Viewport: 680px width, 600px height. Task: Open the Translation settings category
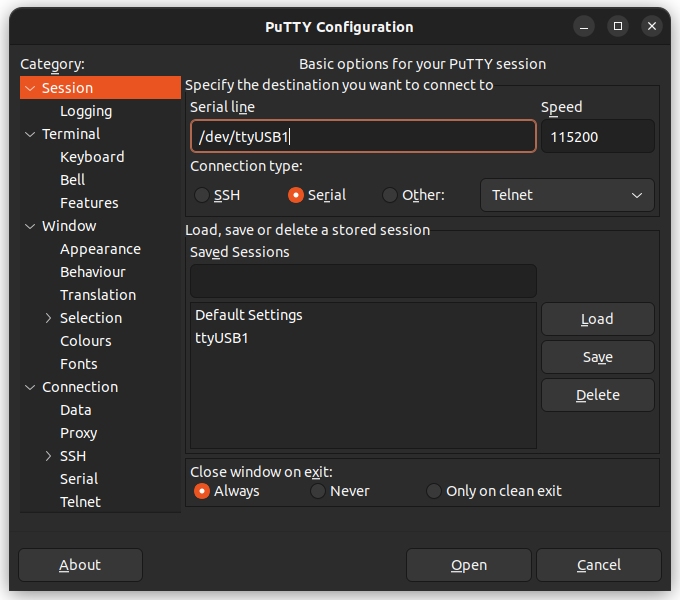pyautogui.click(x=98, y=295)
